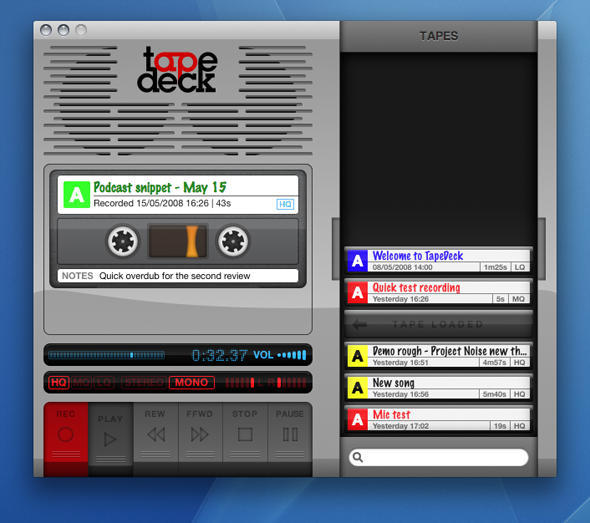This screenshot has height=523, width=590.
Task: Collapse the tapes drawer with its left handle
Action: [336, 248]
